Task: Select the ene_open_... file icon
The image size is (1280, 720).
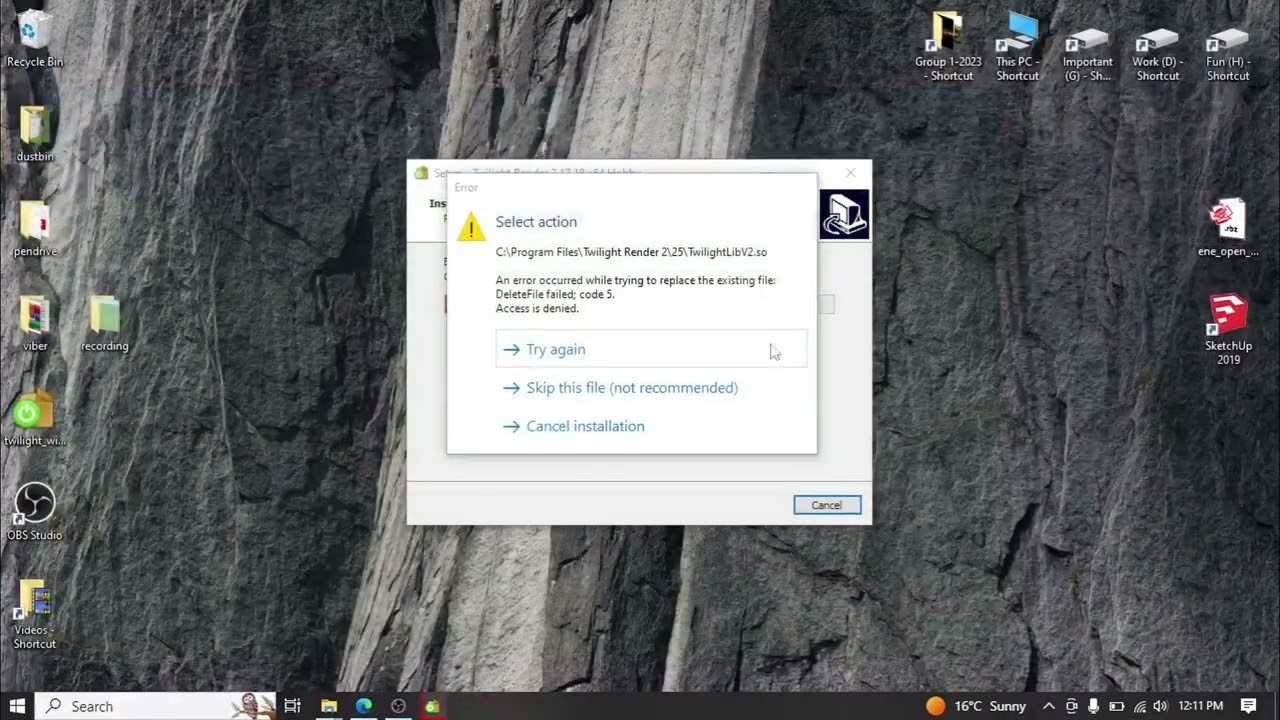Action: point(1228,228)
